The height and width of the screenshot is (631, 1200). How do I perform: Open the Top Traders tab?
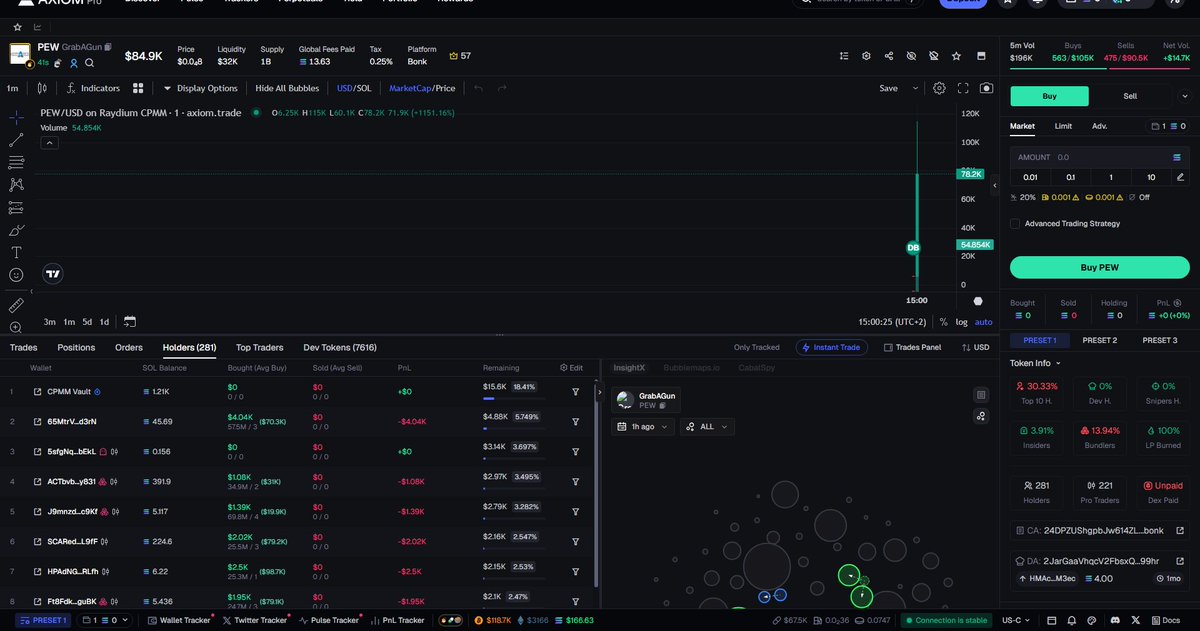(259, 347)
